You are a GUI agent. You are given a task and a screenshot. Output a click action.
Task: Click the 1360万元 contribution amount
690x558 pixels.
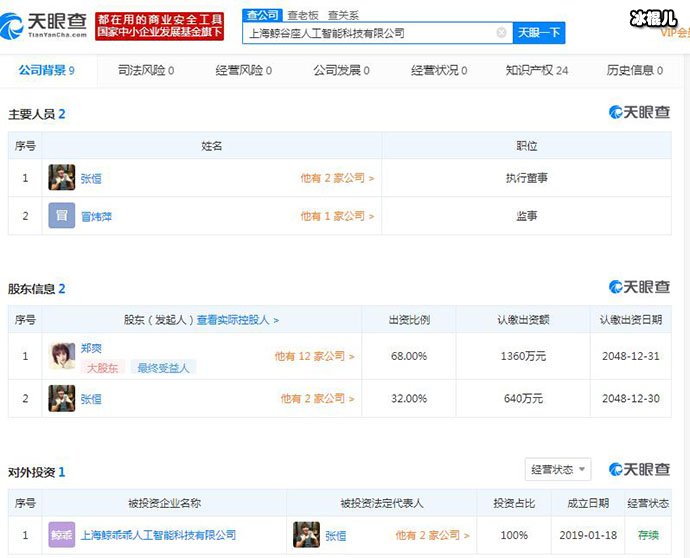tap(523, 356)
